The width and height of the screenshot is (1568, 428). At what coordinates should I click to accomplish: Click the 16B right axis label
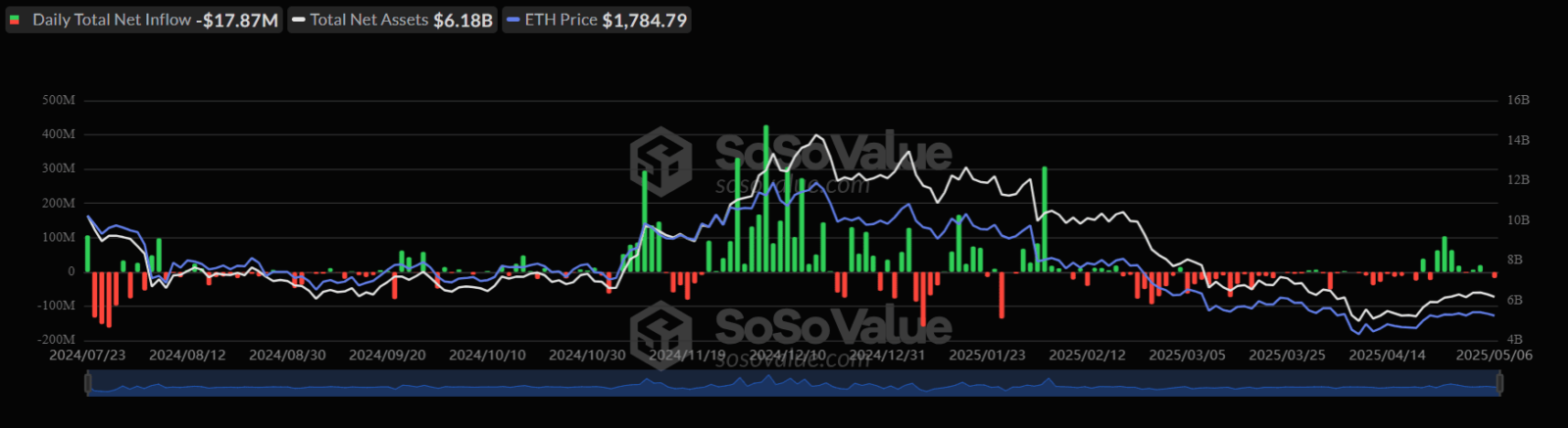pos(1518,100)
